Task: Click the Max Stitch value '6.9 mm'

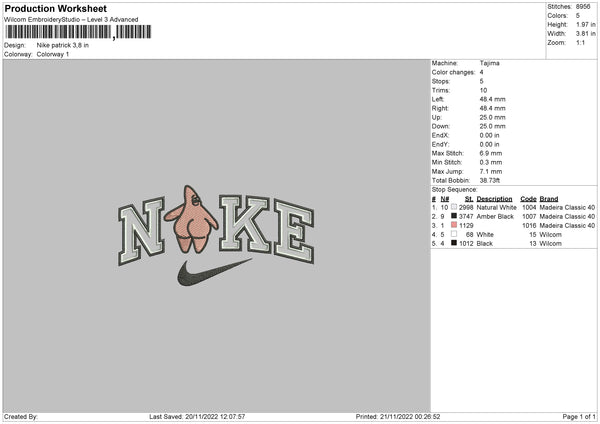Action: click(x=491, y=153)
